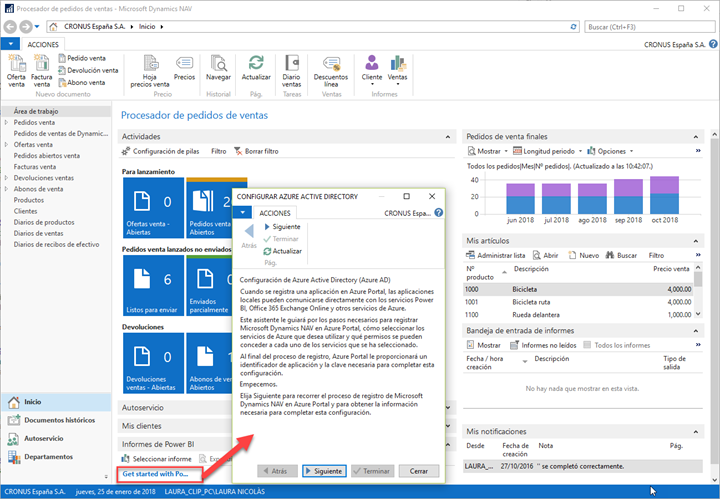Expand Pedidos venta tree node
This screenshot has height=499, width=720.
tap(6, 123)
